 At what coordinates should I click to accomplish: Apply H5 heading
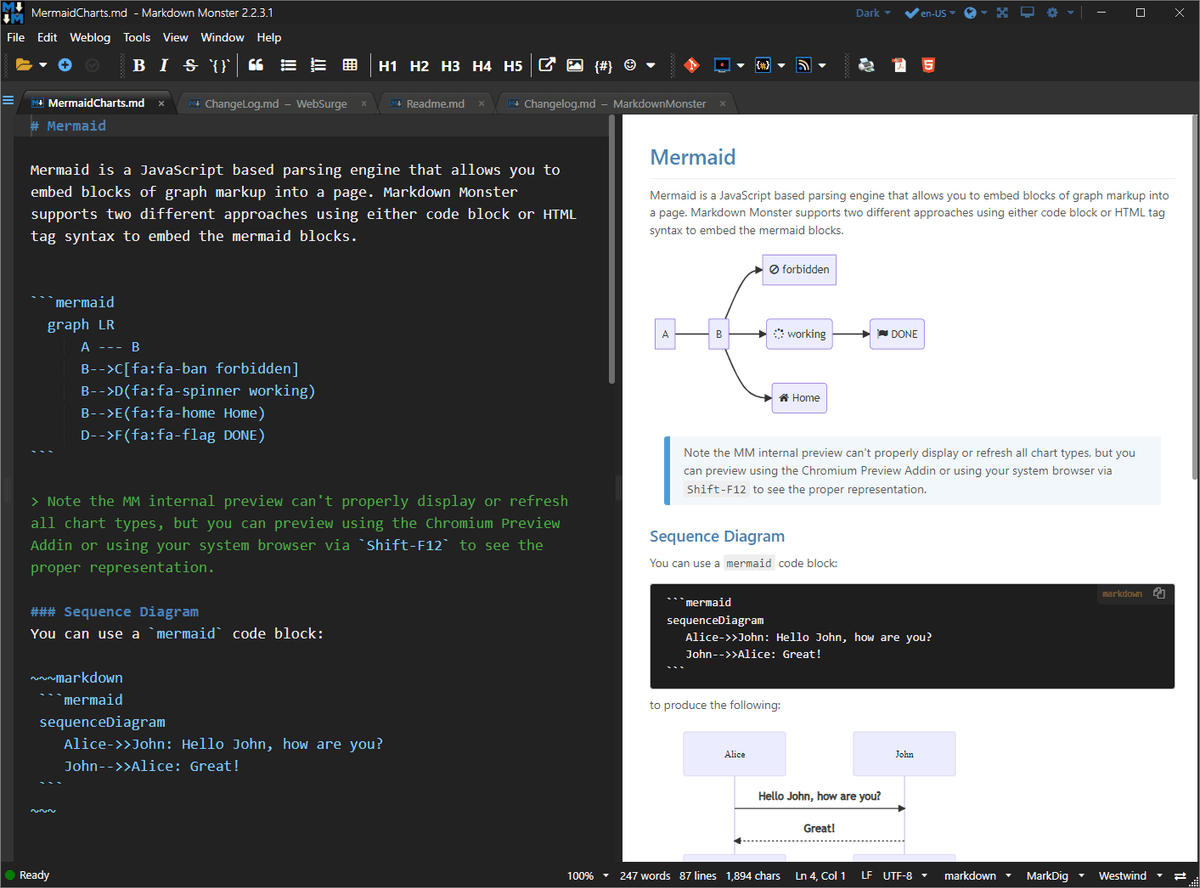513,66
